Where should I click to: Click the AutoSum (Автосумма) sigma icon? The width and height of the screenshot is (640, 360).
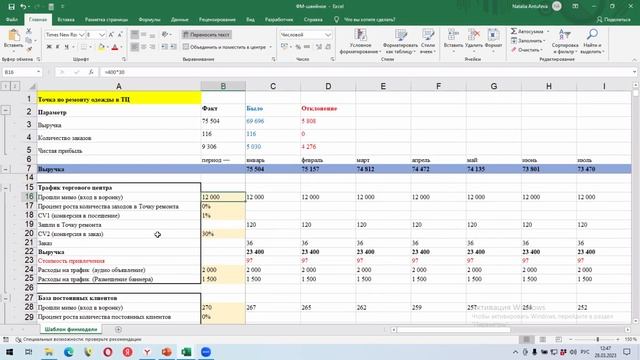[x=514, y=31]
